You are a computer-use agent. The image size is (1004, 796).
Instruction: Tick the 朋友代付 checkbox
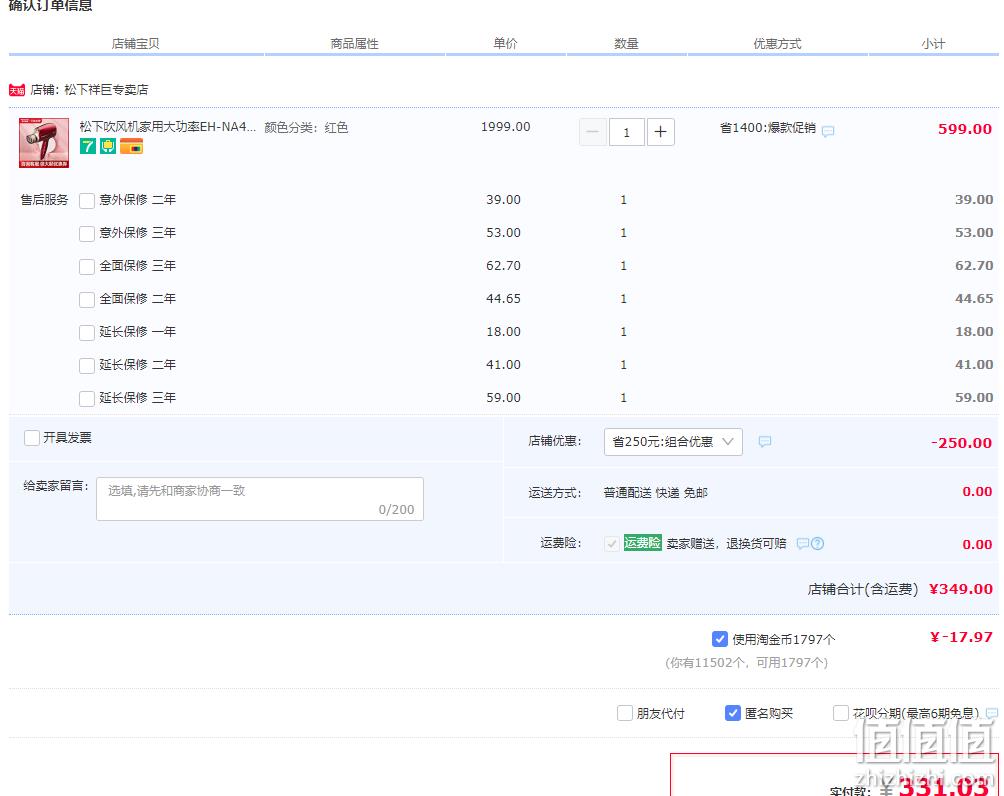[625, 713]
